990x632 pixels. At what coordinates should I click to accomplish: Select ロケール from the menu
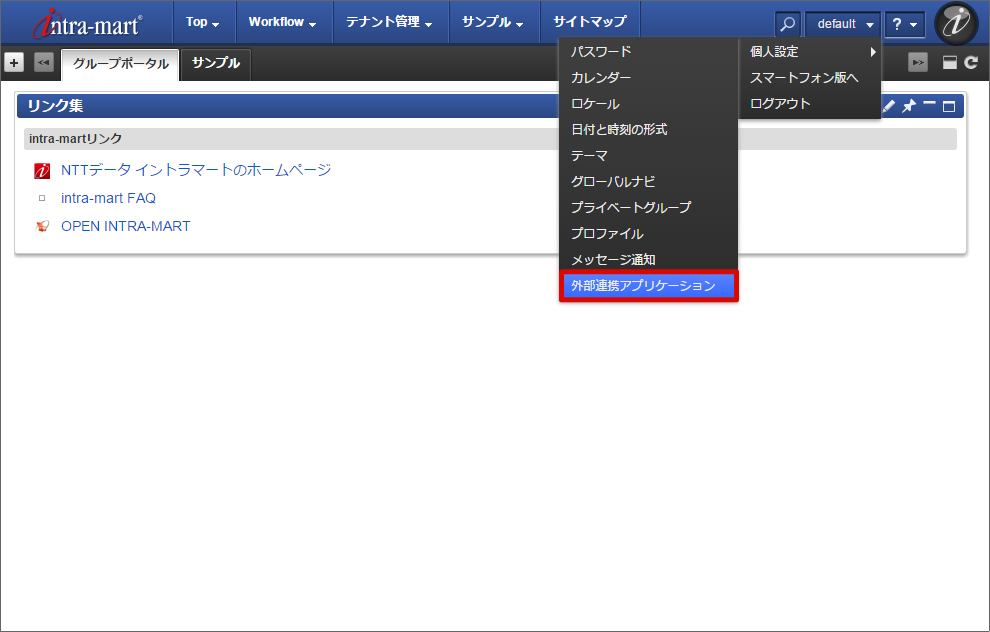point(648,104)
